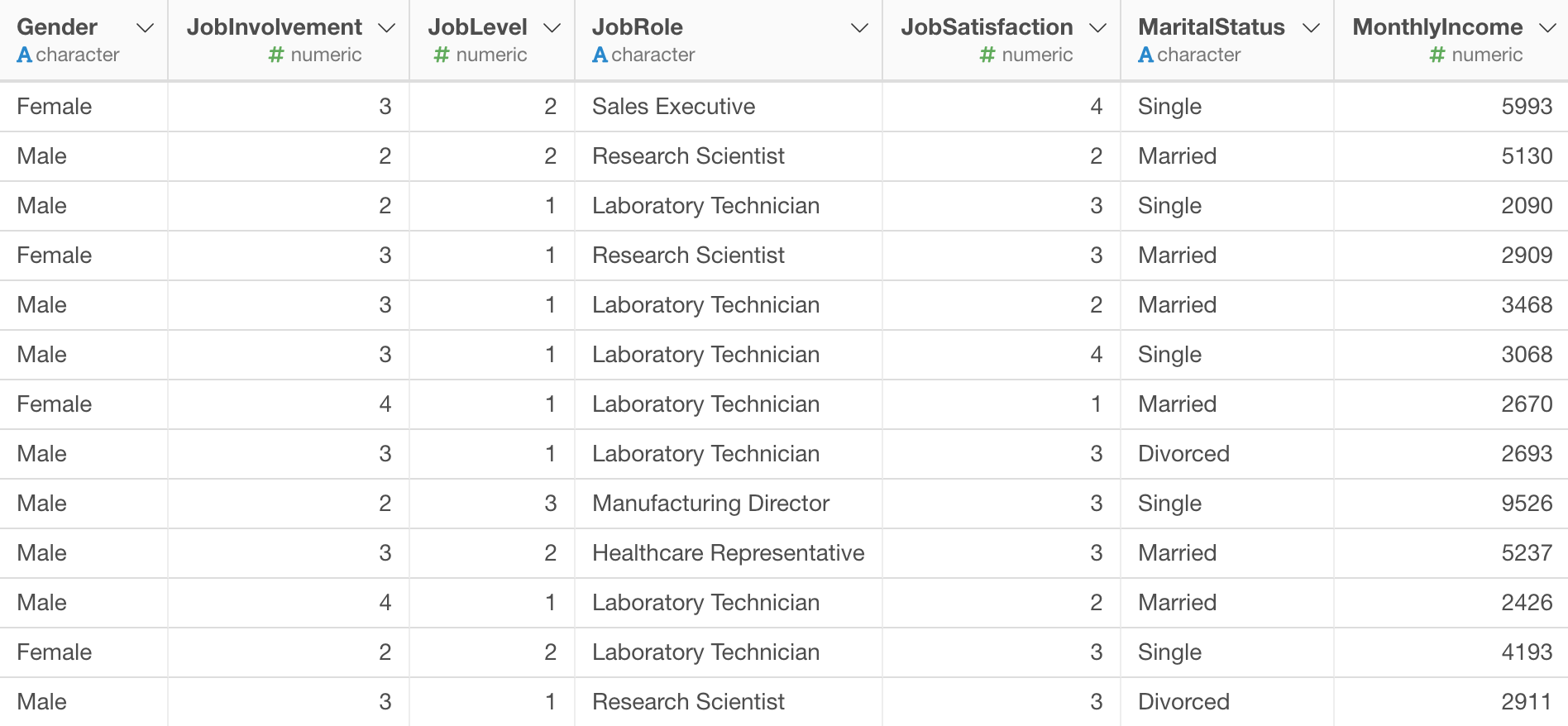Screen dimensions: 1568x726
Task: Click the character type icon under JobRole
Action: point(600,55)
